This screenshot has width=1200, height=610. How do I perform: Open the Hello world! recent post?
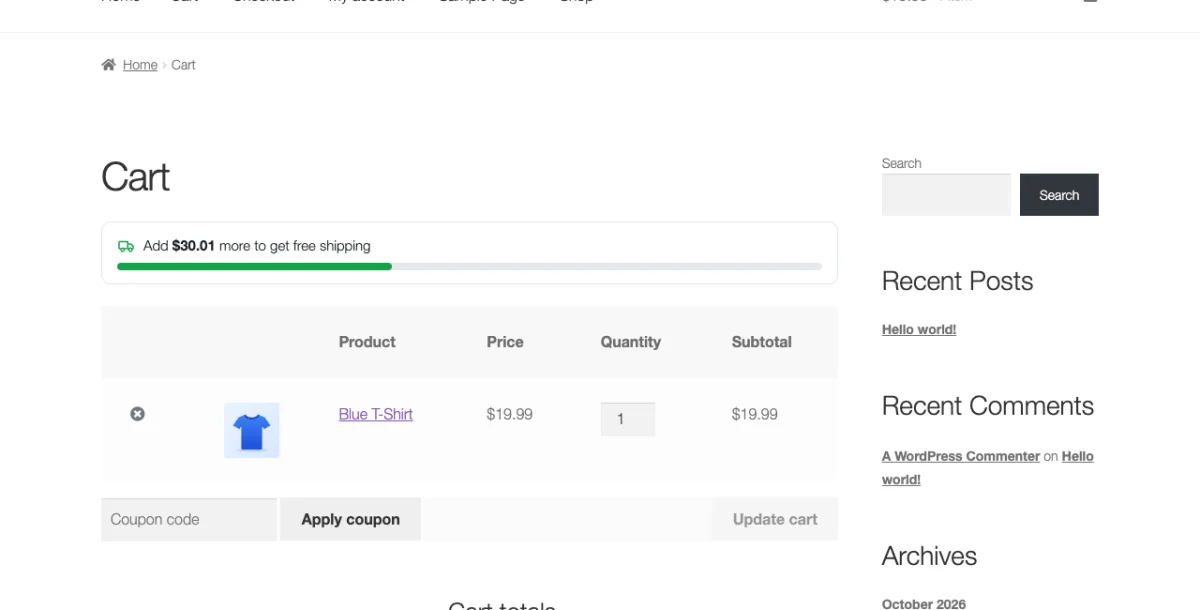pos(919,329)
